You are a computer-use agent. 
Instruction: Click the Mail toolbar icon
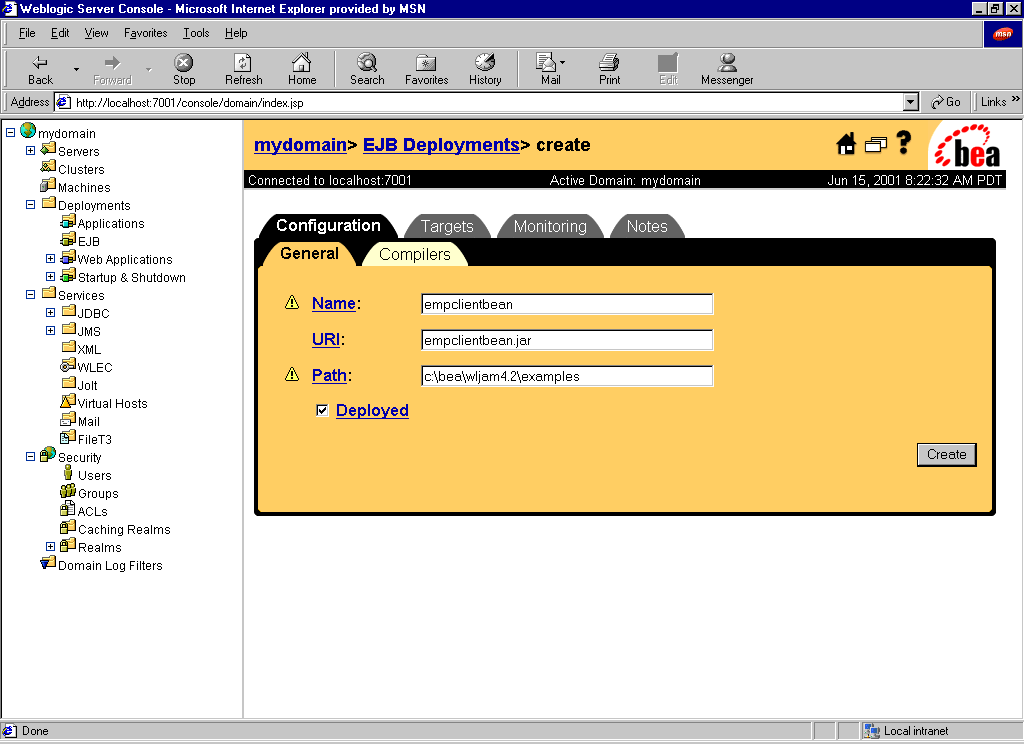550,69
